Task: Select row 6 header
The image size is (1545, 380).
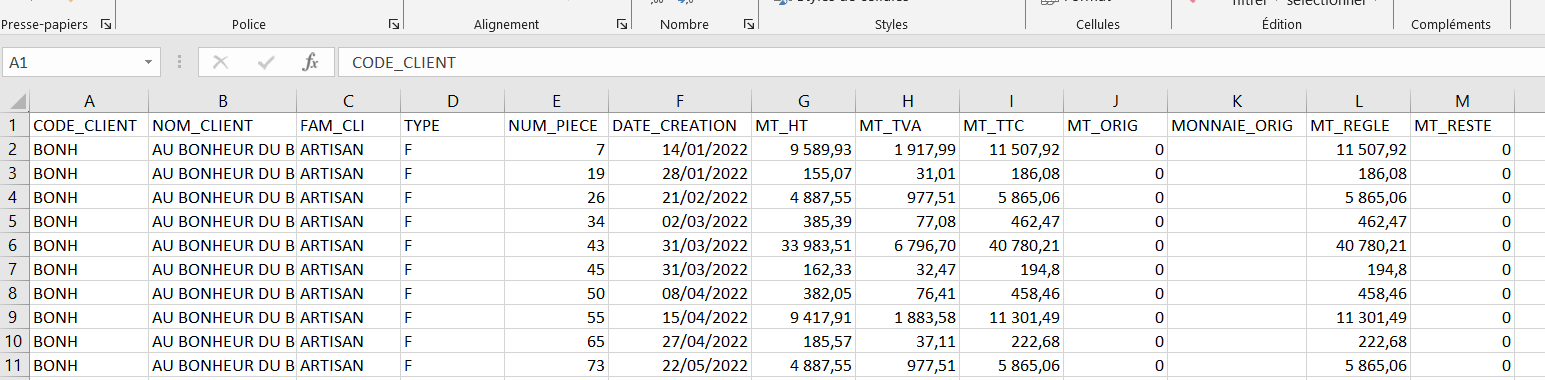Action: point(15,246)
